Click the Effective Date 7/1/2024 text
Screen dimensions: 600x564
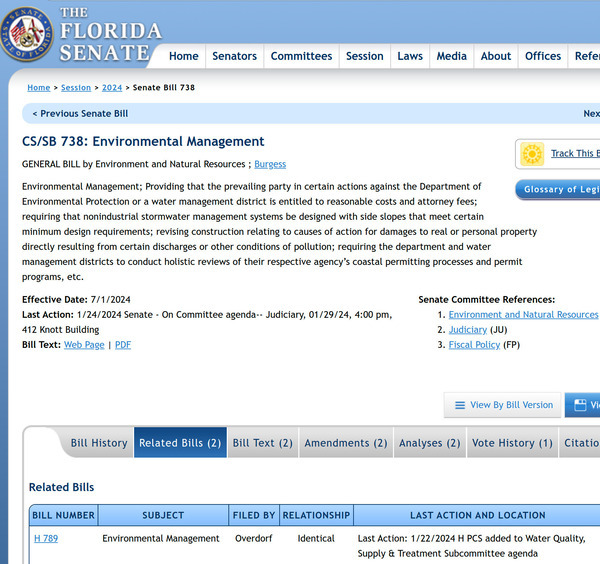click(76, 300)
